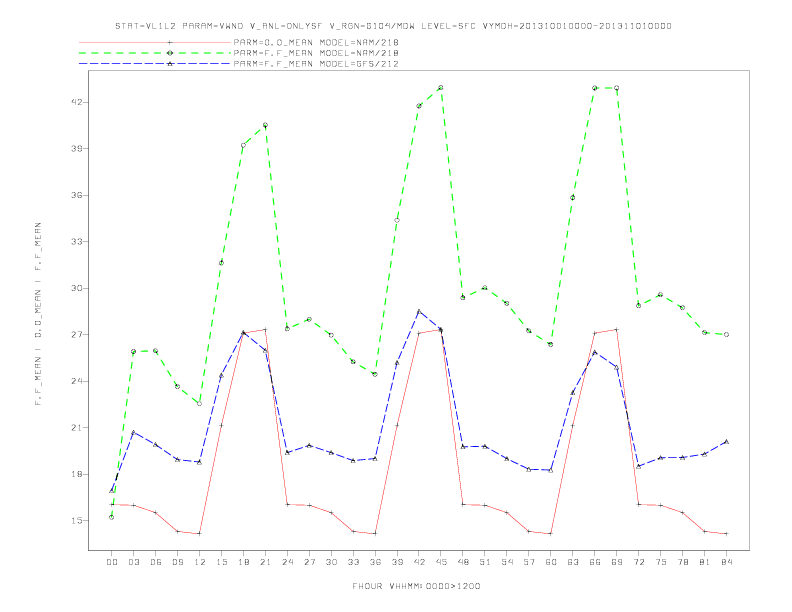Click x-axis forecast hour label 75
Screen dimensions: 792x612
pos(661,562)
